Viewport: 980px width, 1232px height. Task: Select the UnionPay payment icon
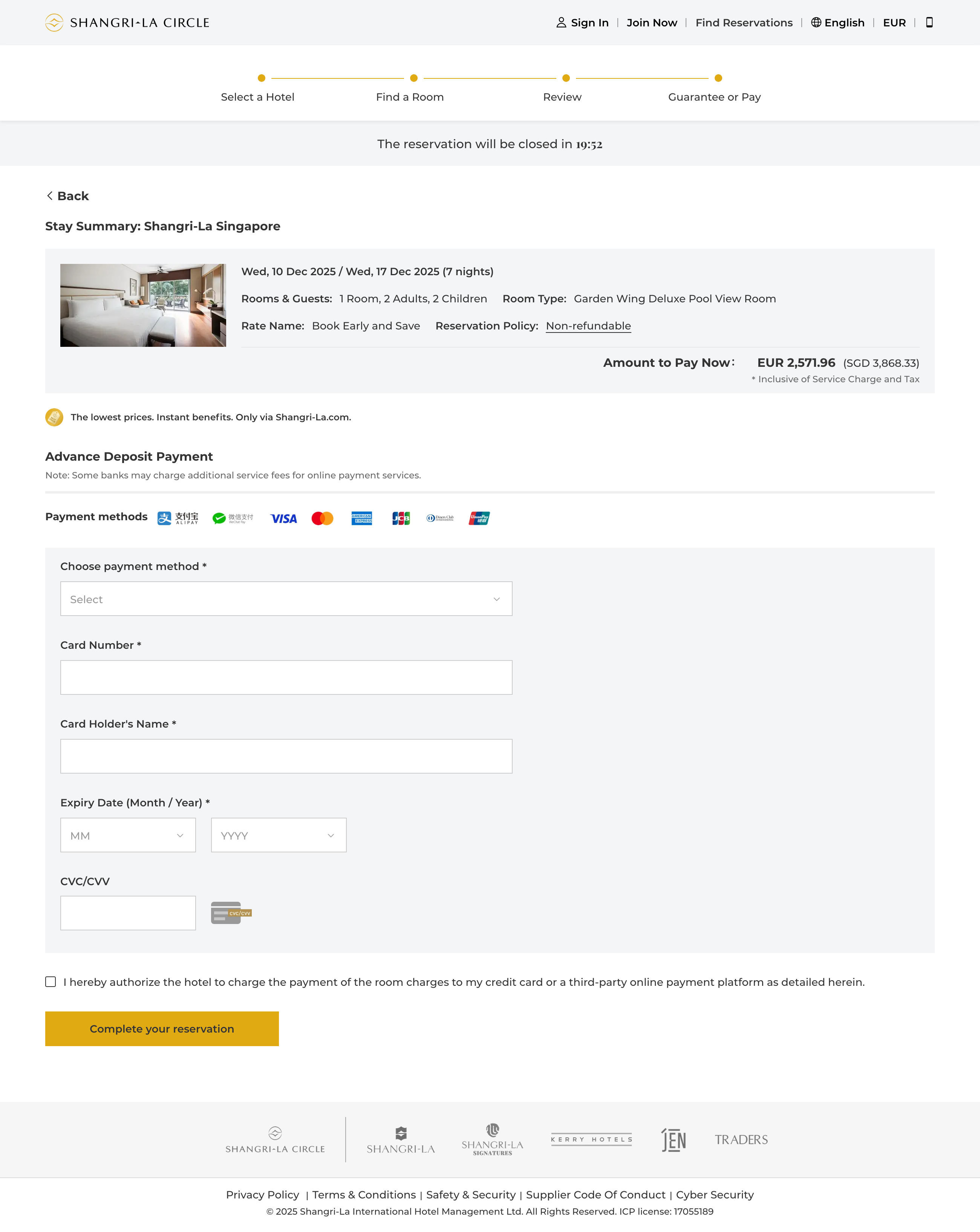point(479,518)
